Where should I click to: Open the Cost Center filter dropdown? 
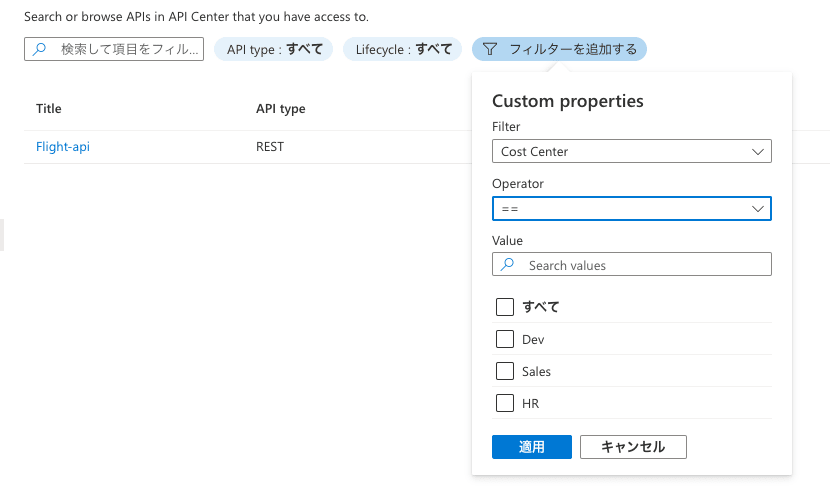pos(631,151)
